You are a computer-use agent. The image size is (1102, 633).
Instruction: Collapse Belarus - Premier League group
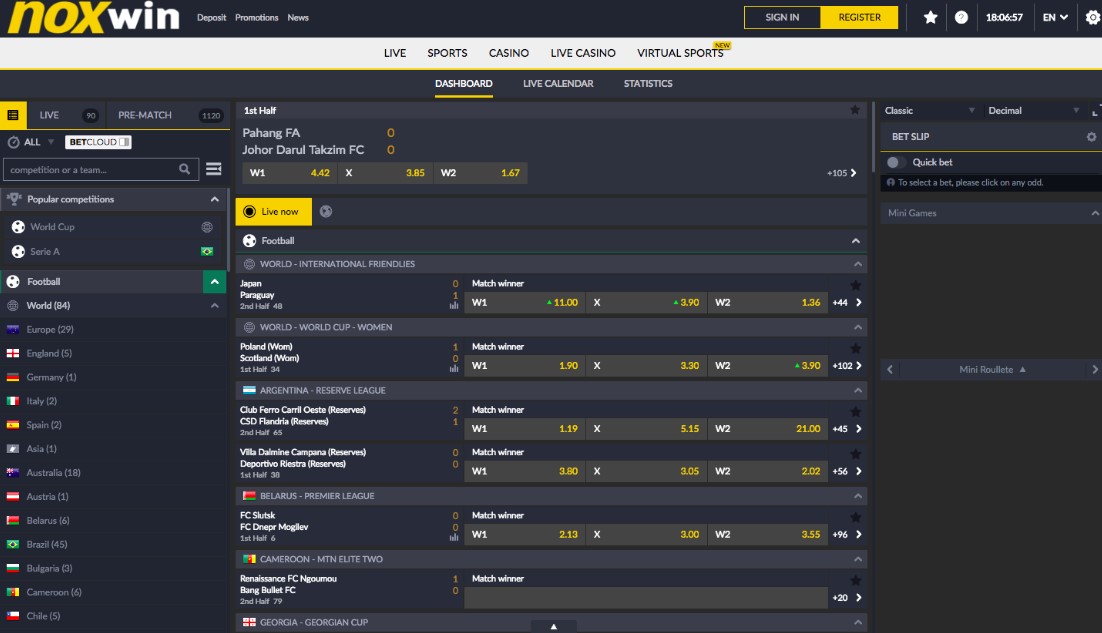857,496
